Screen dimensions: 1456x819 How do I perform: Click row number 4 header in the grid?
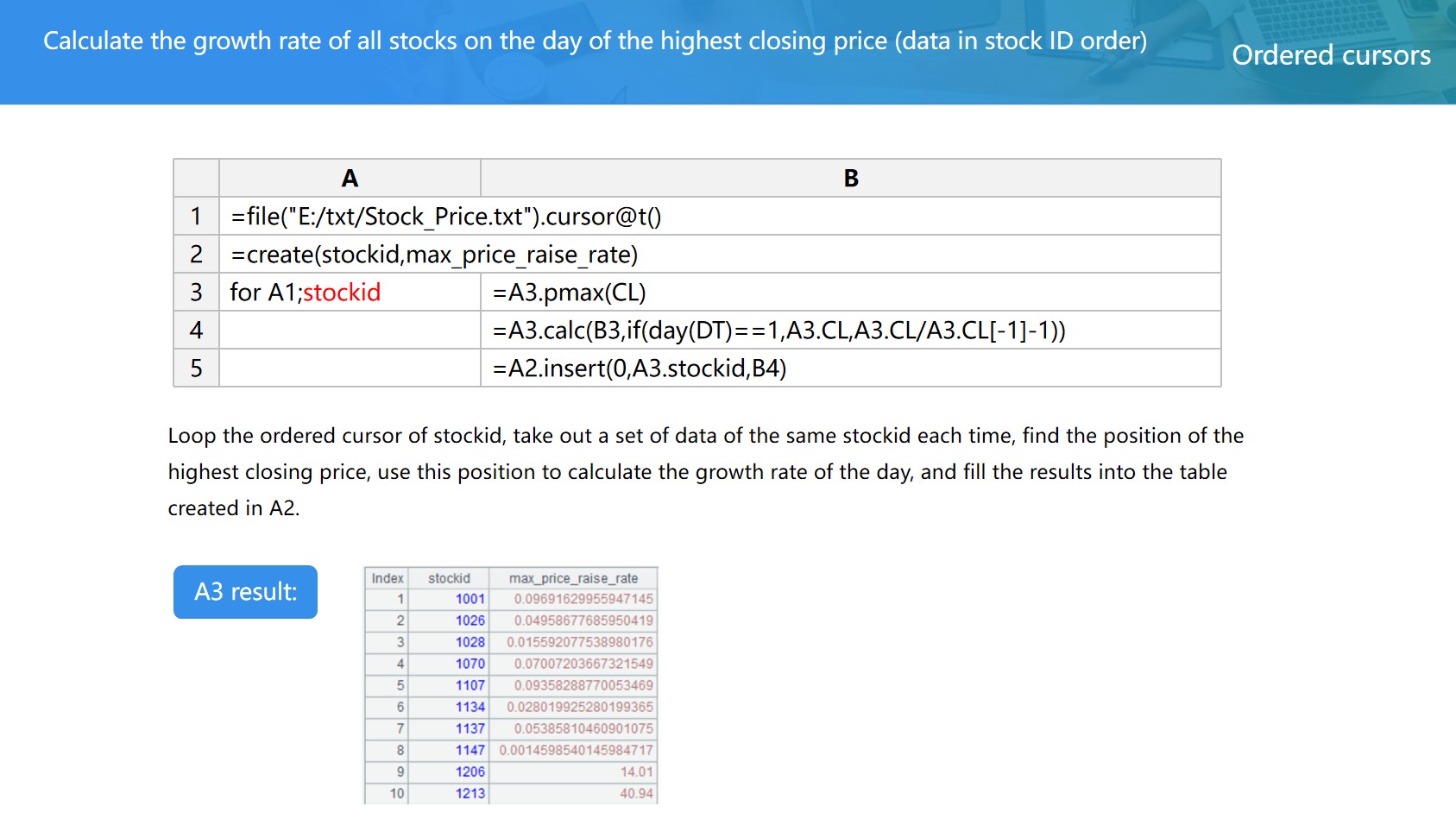coord(196,331)
